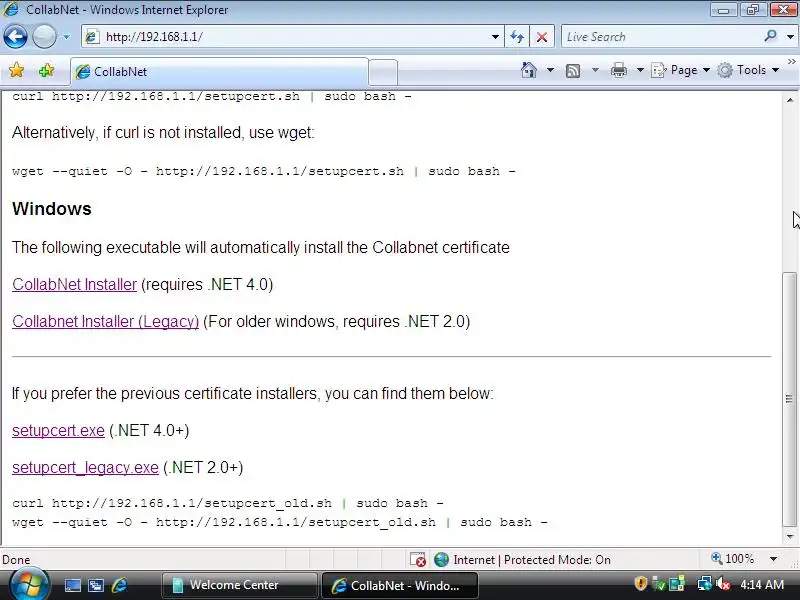This screenshot has width=800, height=600.
Task: Download the CollabNet Installer link
Action: tap(74, 284)
